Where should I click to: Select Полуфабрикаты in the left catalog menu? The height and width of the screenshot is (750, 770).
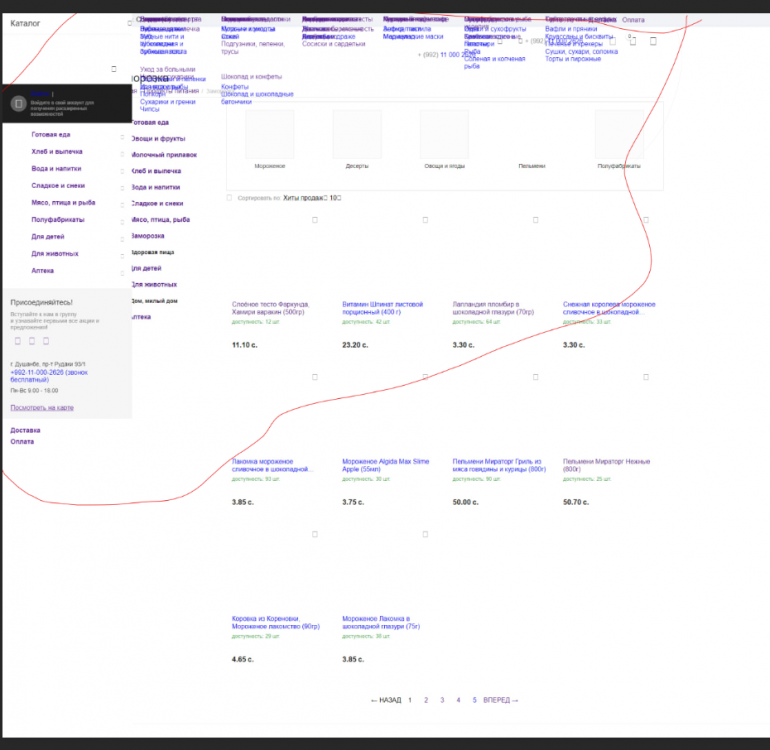57,220
